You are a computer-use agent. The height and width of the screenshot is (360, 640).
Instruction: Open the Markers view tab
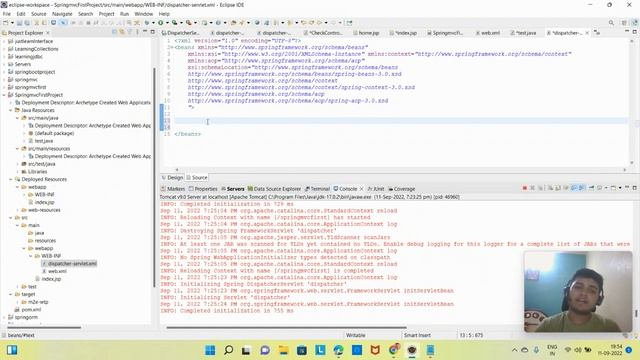(x=173, y=189)
